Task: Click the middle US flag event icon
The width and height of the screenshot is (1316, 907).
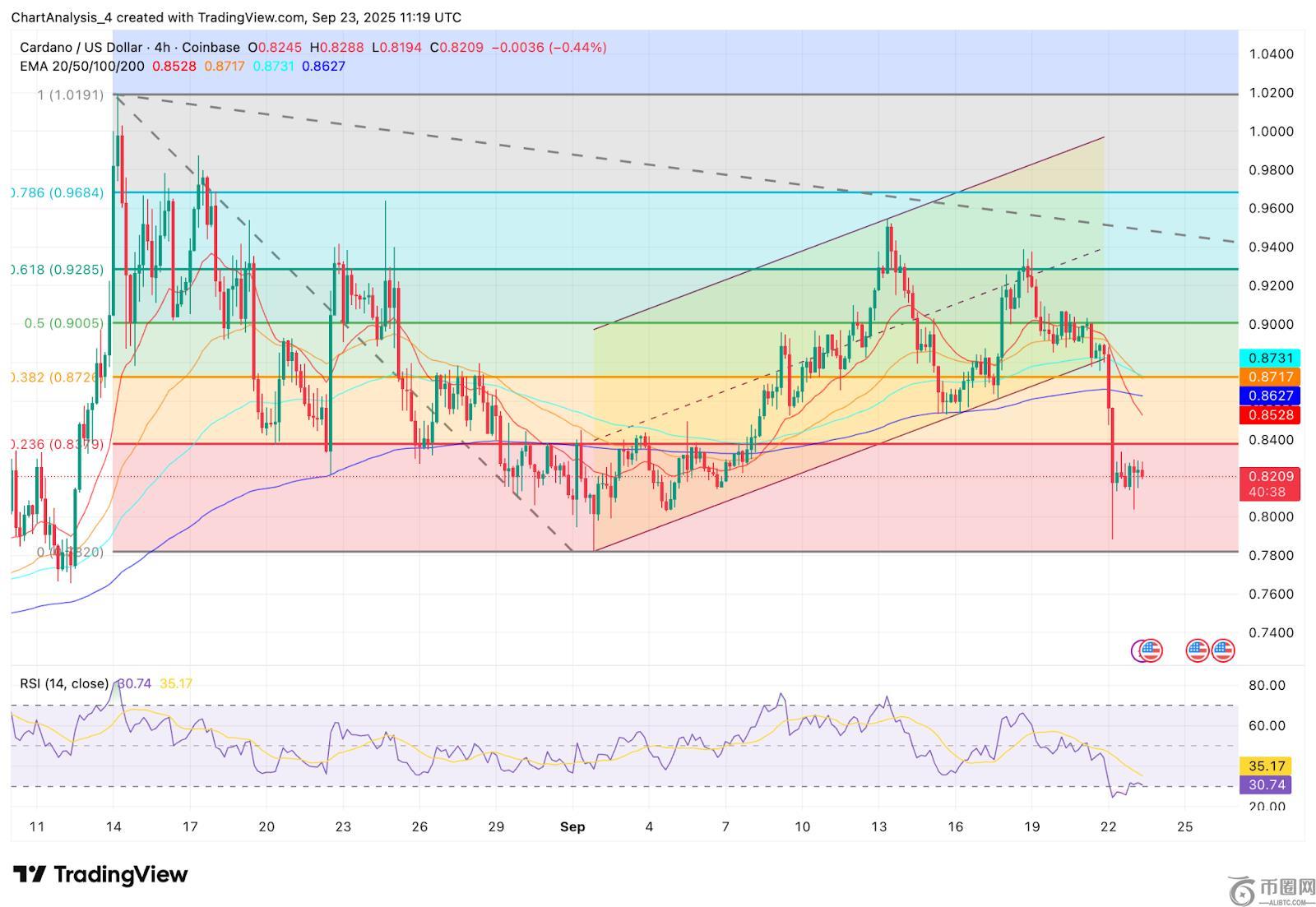Action: (x=1198, y=650)
